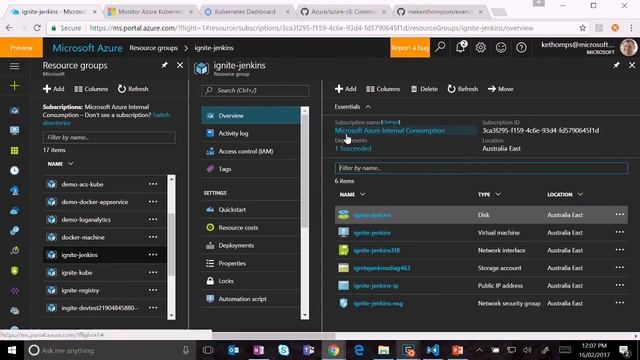
Task: Open Tags menu item
Action: [251, 169]
